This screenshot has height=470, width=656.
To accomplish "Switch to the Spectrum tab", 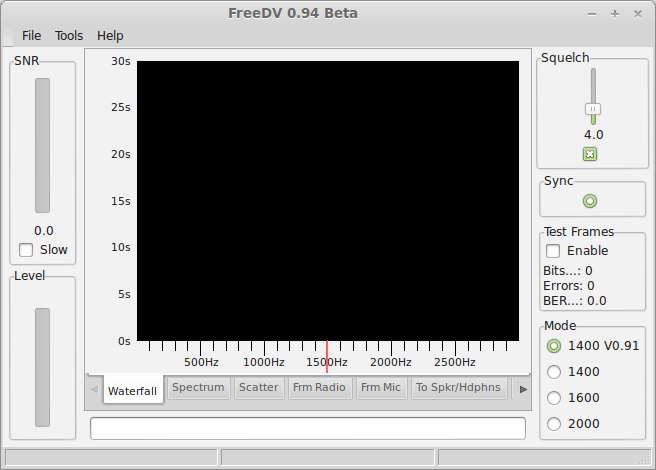I will 198,388.
